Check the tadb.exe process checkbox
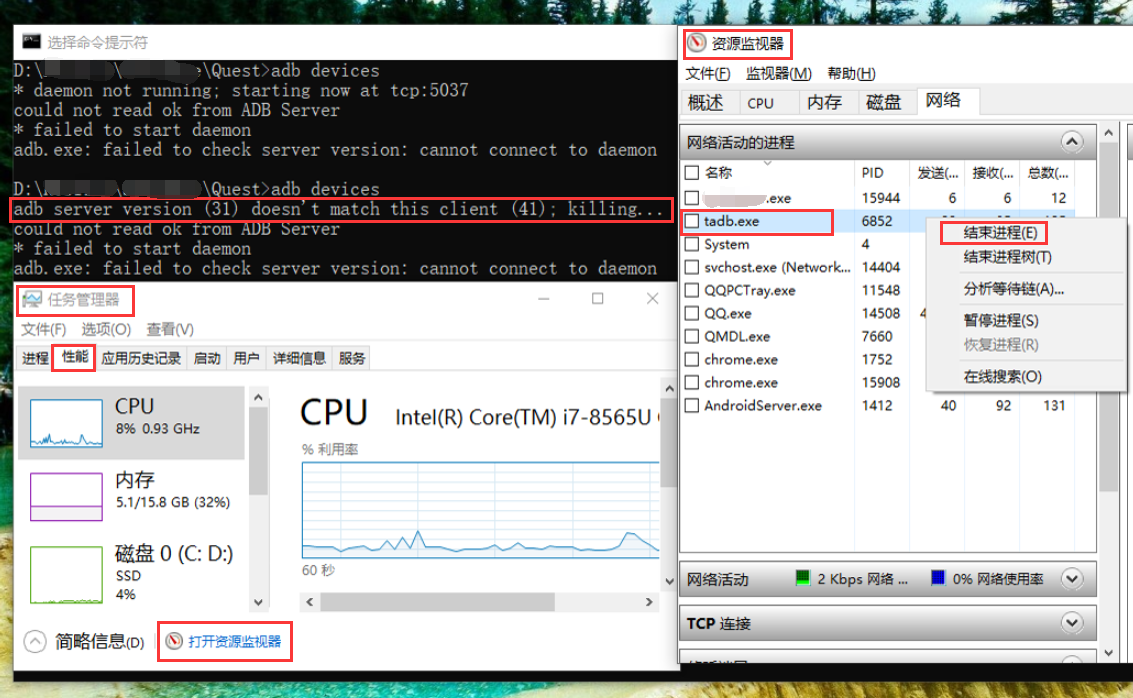Image resolution: width=1133 pixels, height=698 pixels. [x=692, y=221]
